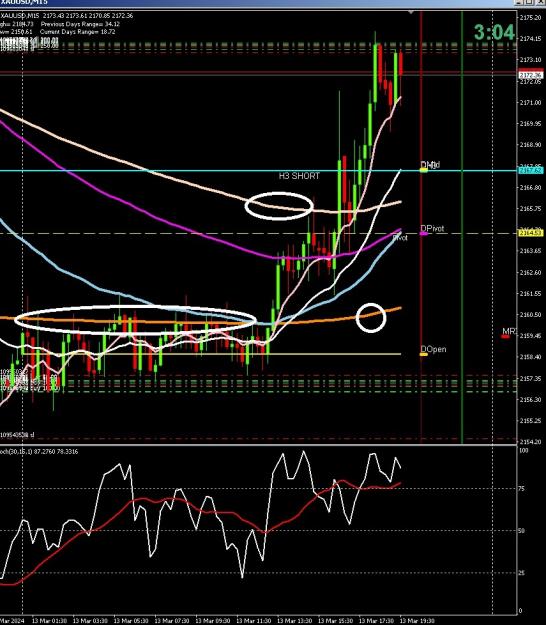Click the Current Days Range= 18.72 text

point(77,32)
